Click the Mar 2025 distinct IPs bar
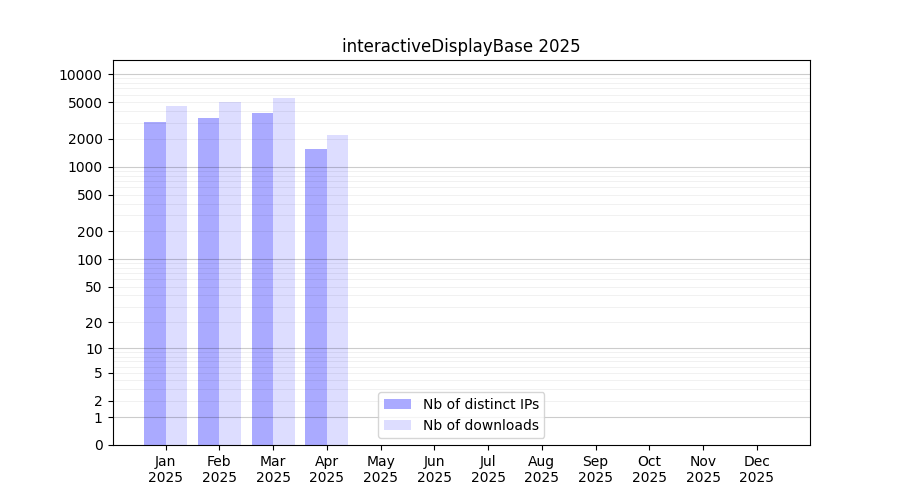 (x=262, y=279)
